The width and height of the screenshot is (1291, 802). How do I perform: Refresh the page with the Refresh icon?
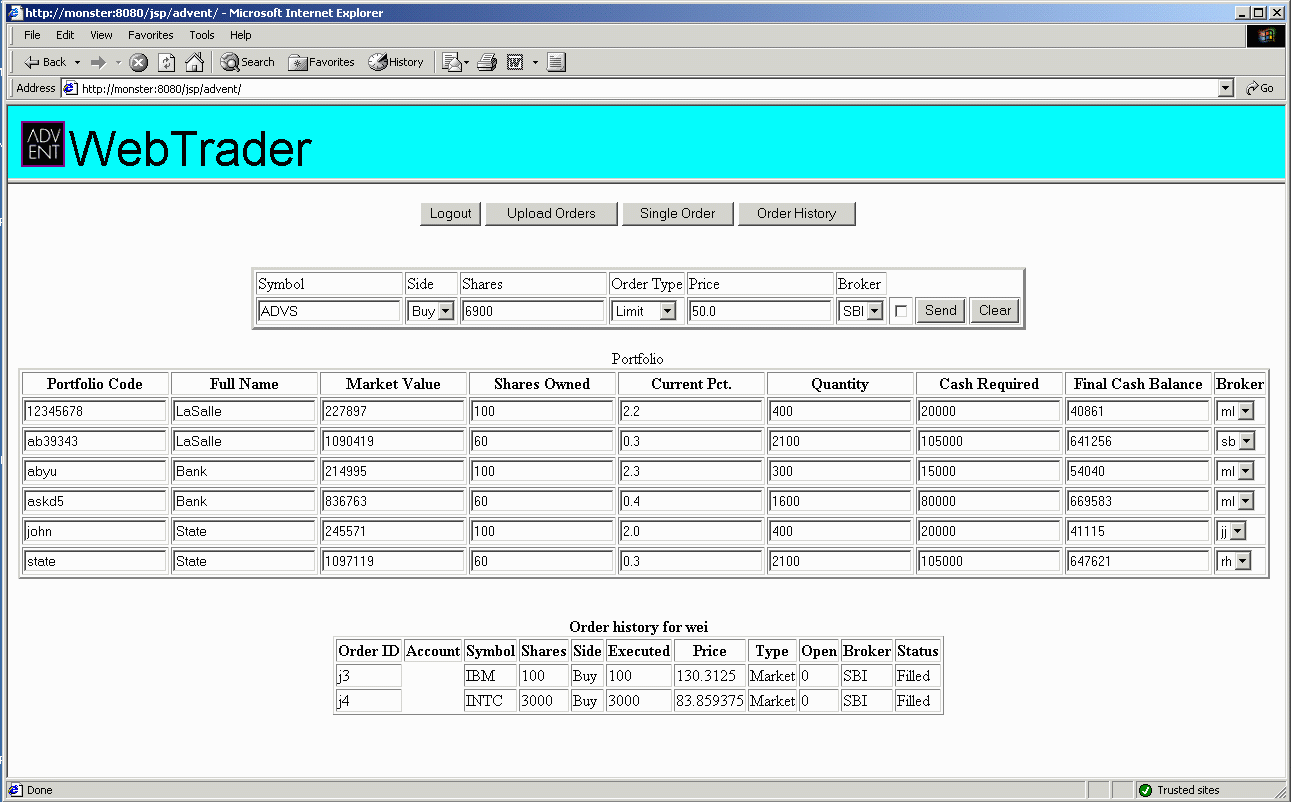click(x=167, y=62)
